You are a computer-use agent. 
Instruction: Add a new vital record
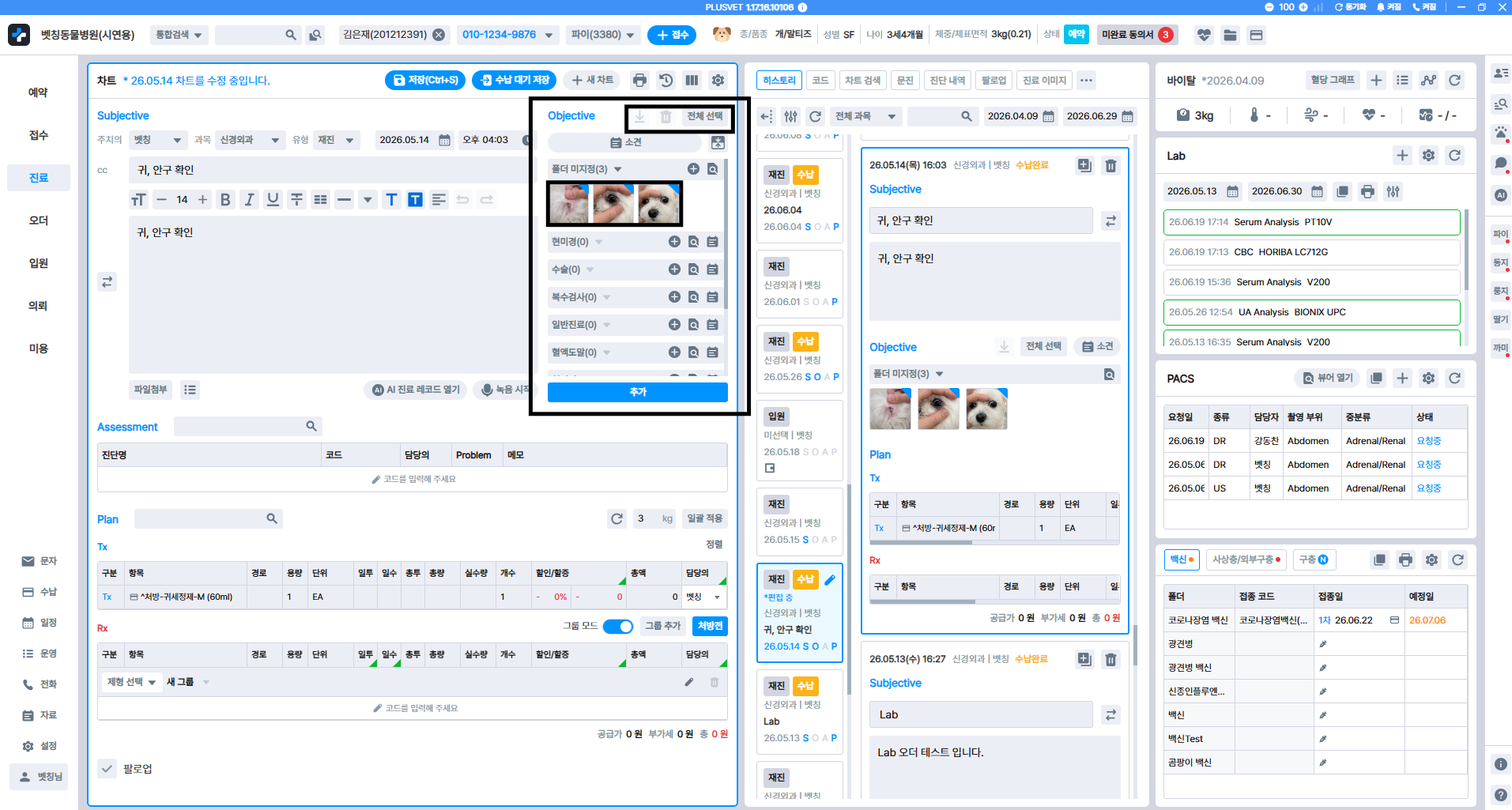pyautogui.click(x=1376, y=80)
